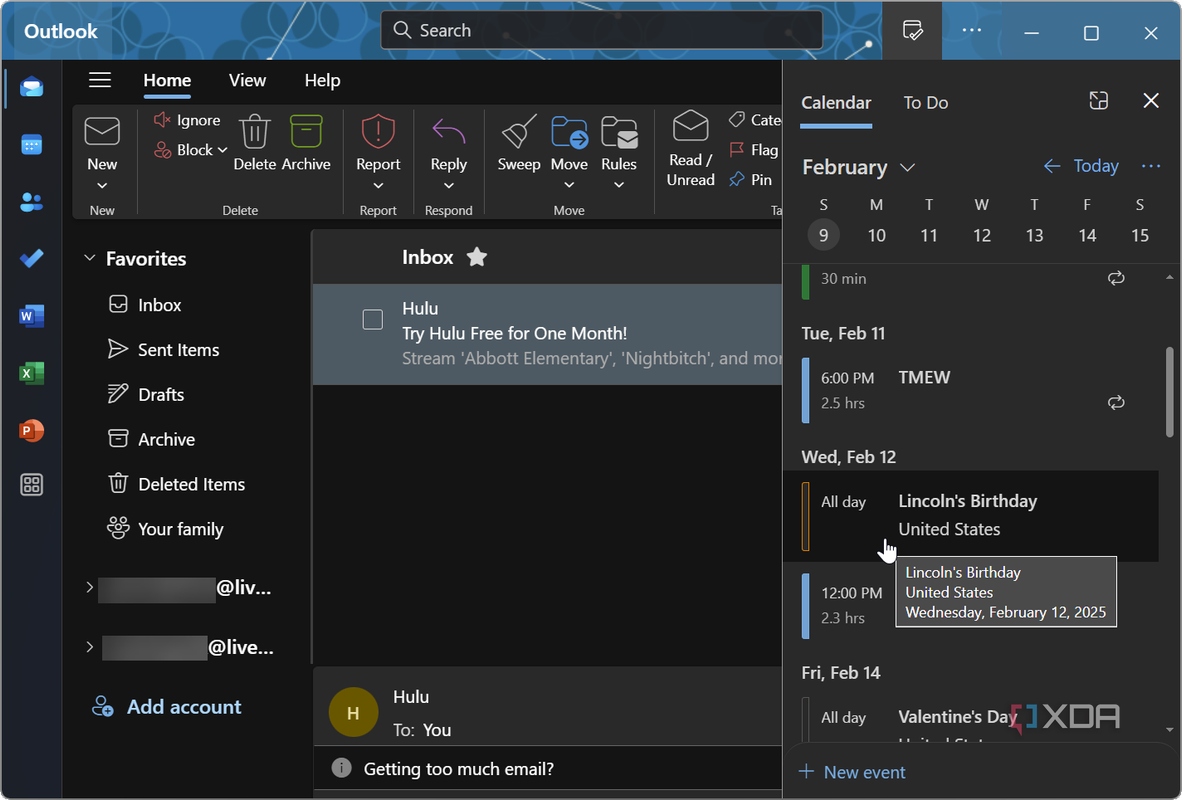
Task: Switch to the Home ribbon tab
Action: (x=167, y=81)
